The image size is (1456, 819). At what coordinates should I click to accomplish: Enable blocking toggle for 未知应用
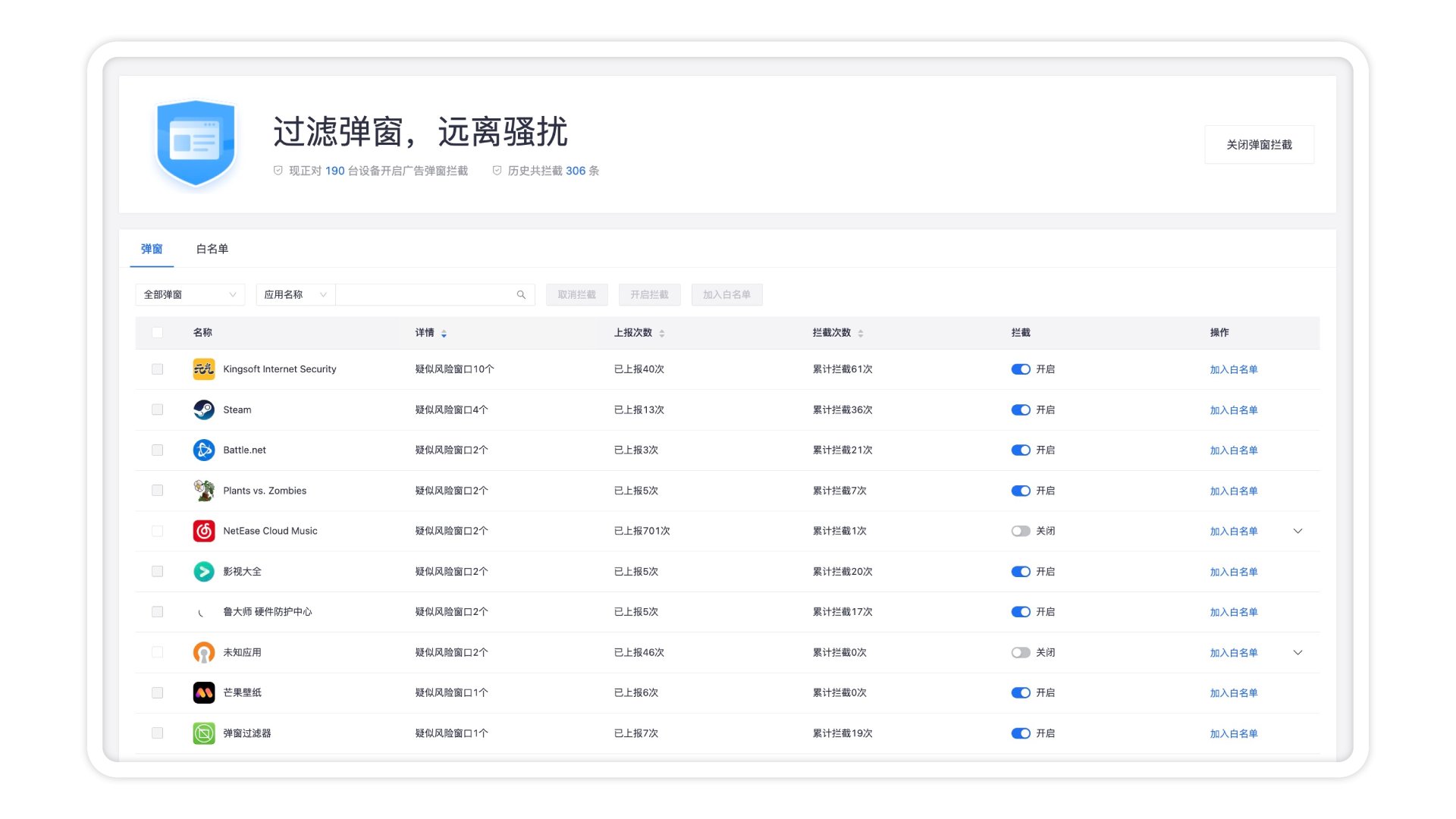[x=1021, y=652]
